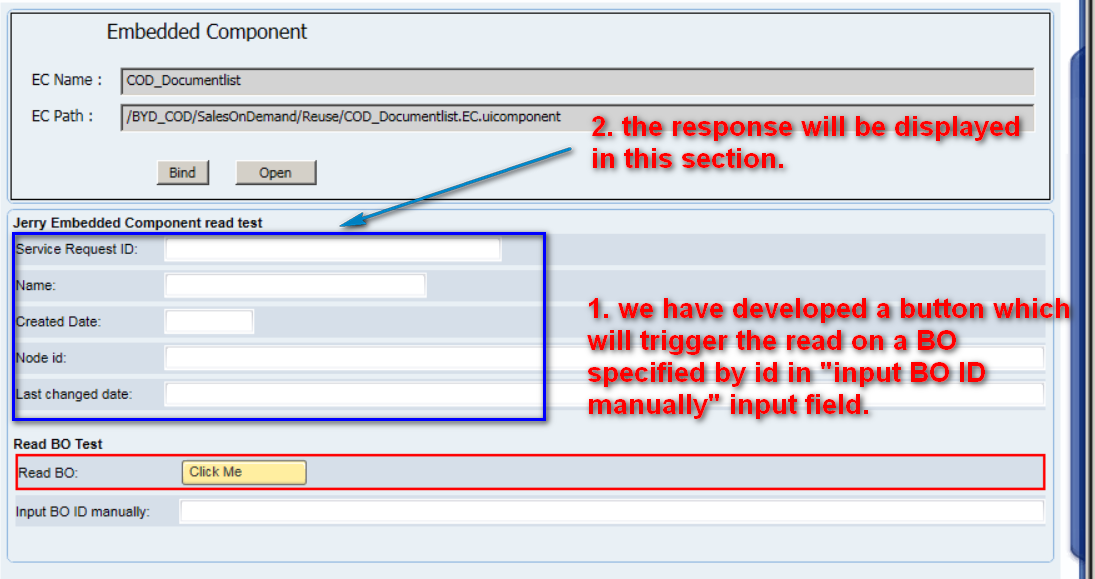This screenshot has height=579, width=1095.
Task: Click the Created Date: label
Action: (58, 322)
